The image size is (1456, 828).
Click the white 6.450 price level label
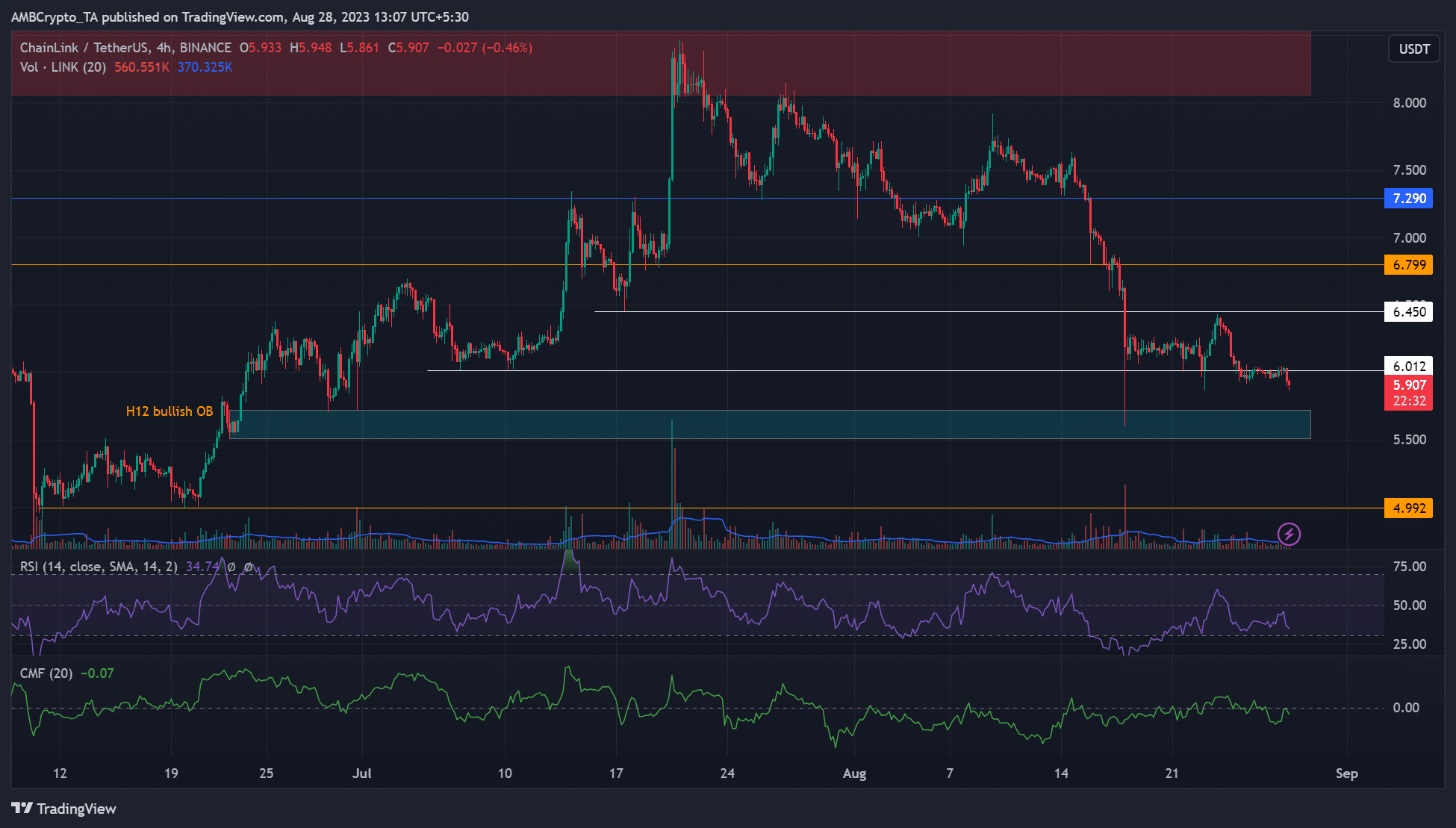tap(1408, 312)
